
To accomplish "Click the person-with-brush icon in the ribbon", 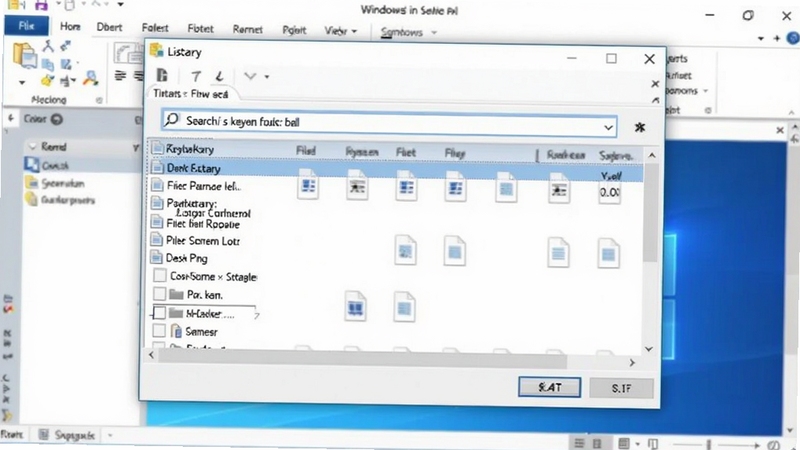I will tap(90, 79).
